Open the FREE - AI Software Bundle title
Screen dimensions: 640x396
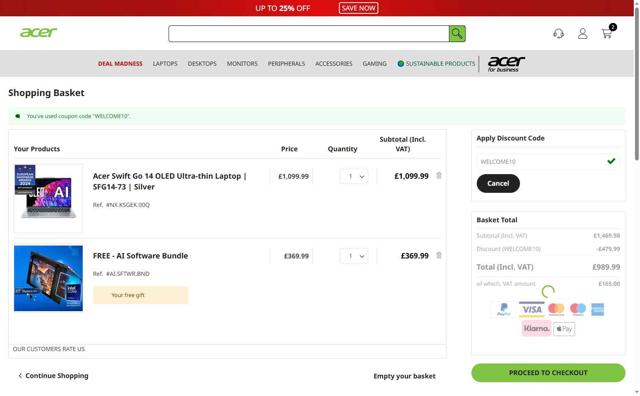point(140,256)
